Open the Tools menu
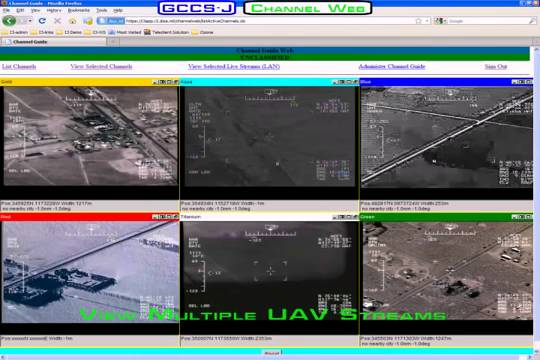540x360 pixels. coord(101,10)
